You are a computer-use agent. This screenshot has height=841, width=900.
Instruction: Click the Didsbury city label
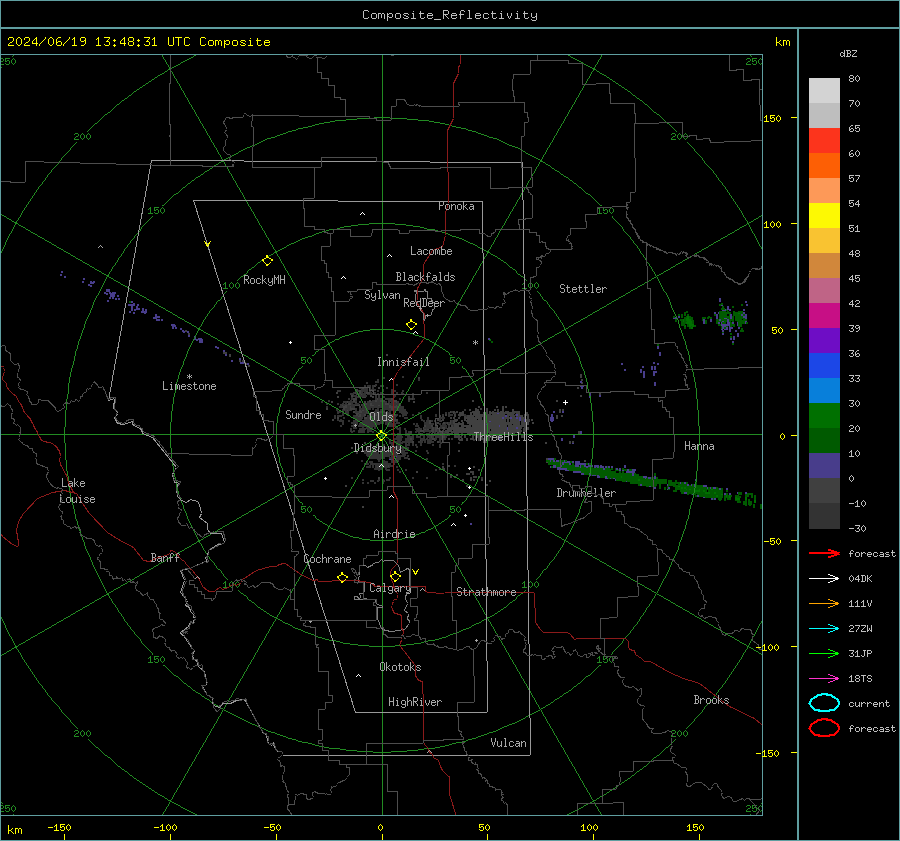point(377,448)
